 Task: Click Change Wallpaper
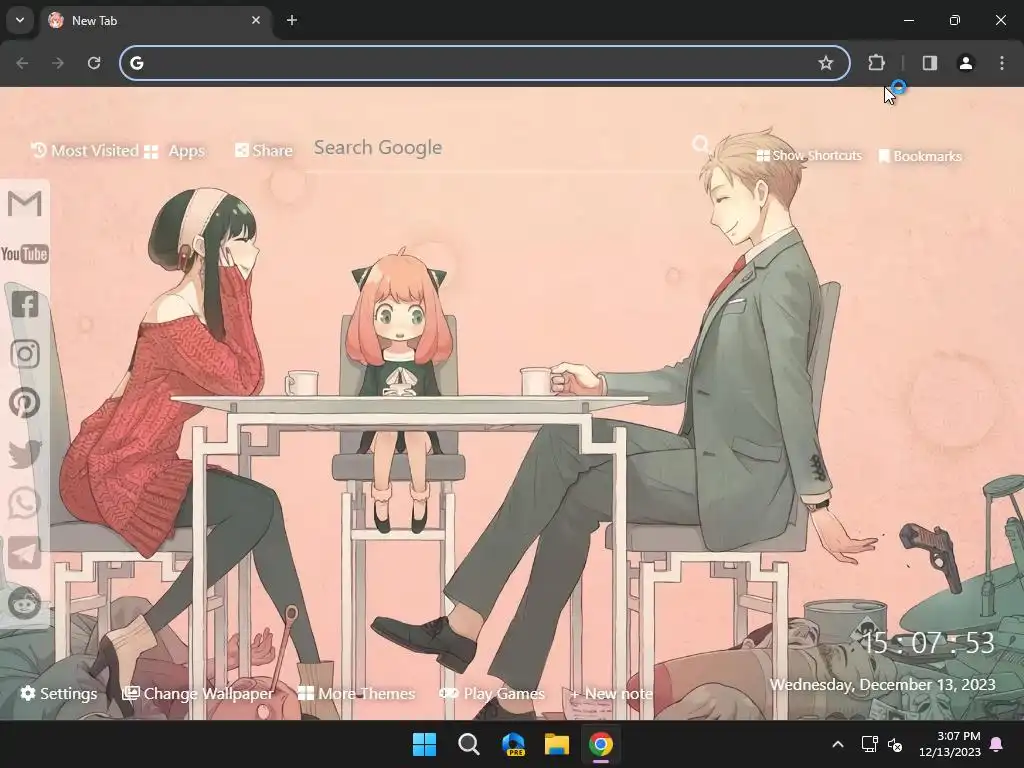pyautogui.click(x=198, y=694)
